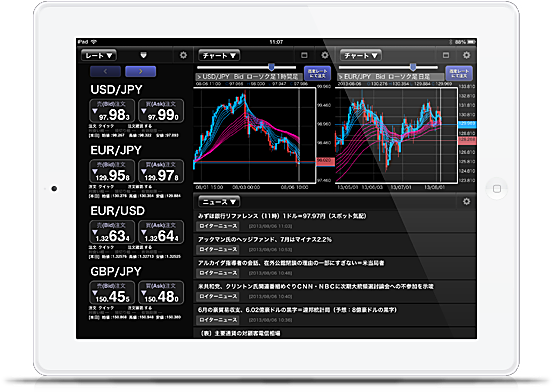Open EUR/JPY Bid candlestick selector bar
The width and height of the screenshot is (555, 392).
pyautogui.click(x=390, y=77)
